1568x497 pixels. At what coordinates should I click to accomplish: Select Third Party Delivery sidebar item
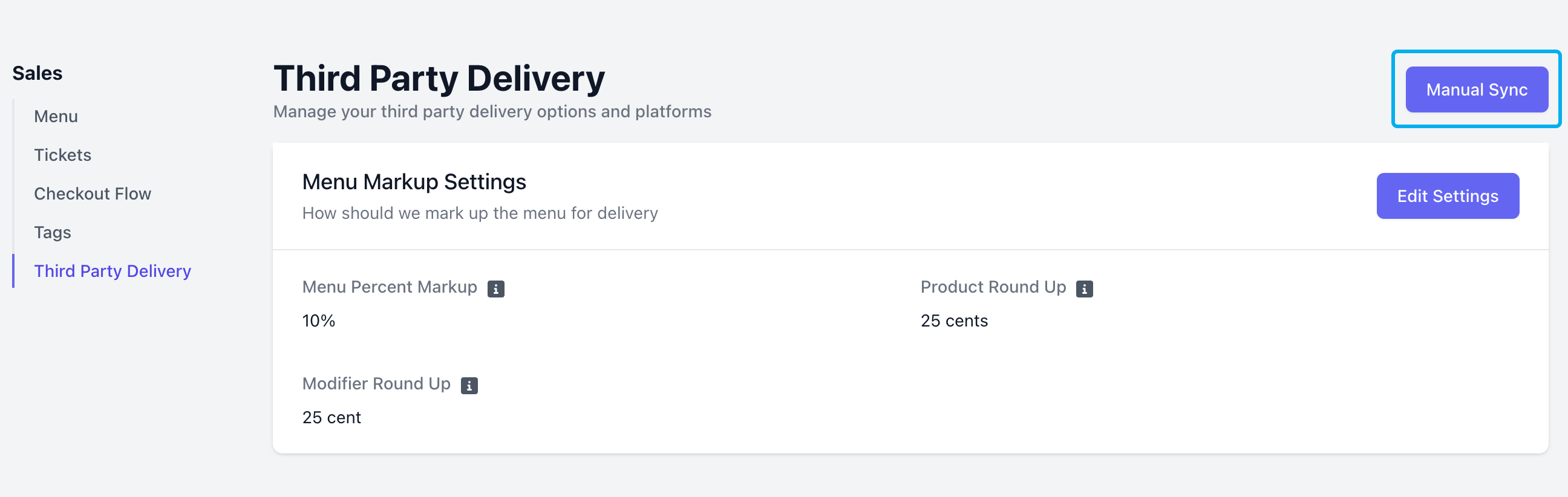tap(113, 271)
